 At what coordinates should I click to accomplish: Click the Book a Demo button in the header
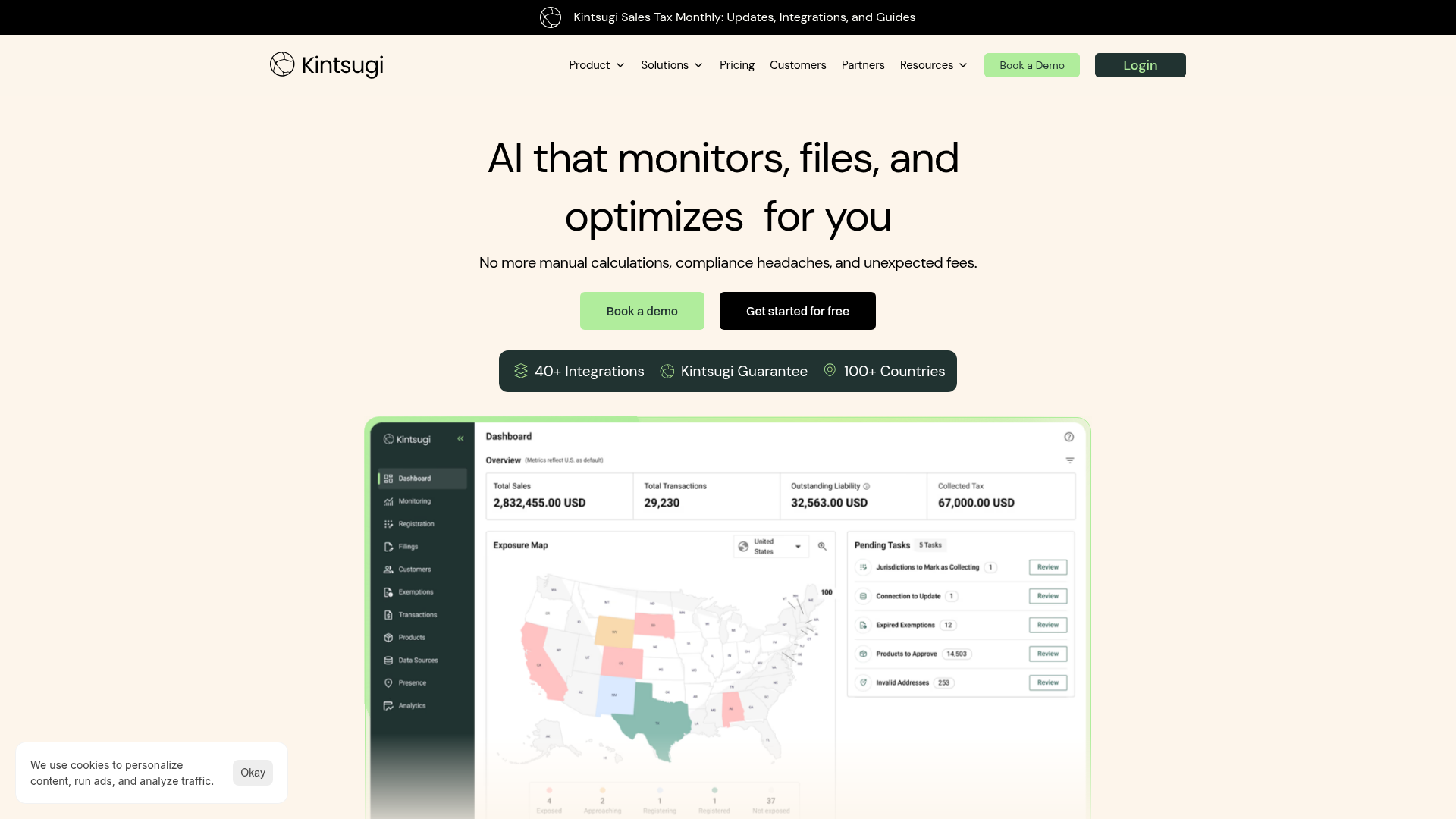point(1032,65)
